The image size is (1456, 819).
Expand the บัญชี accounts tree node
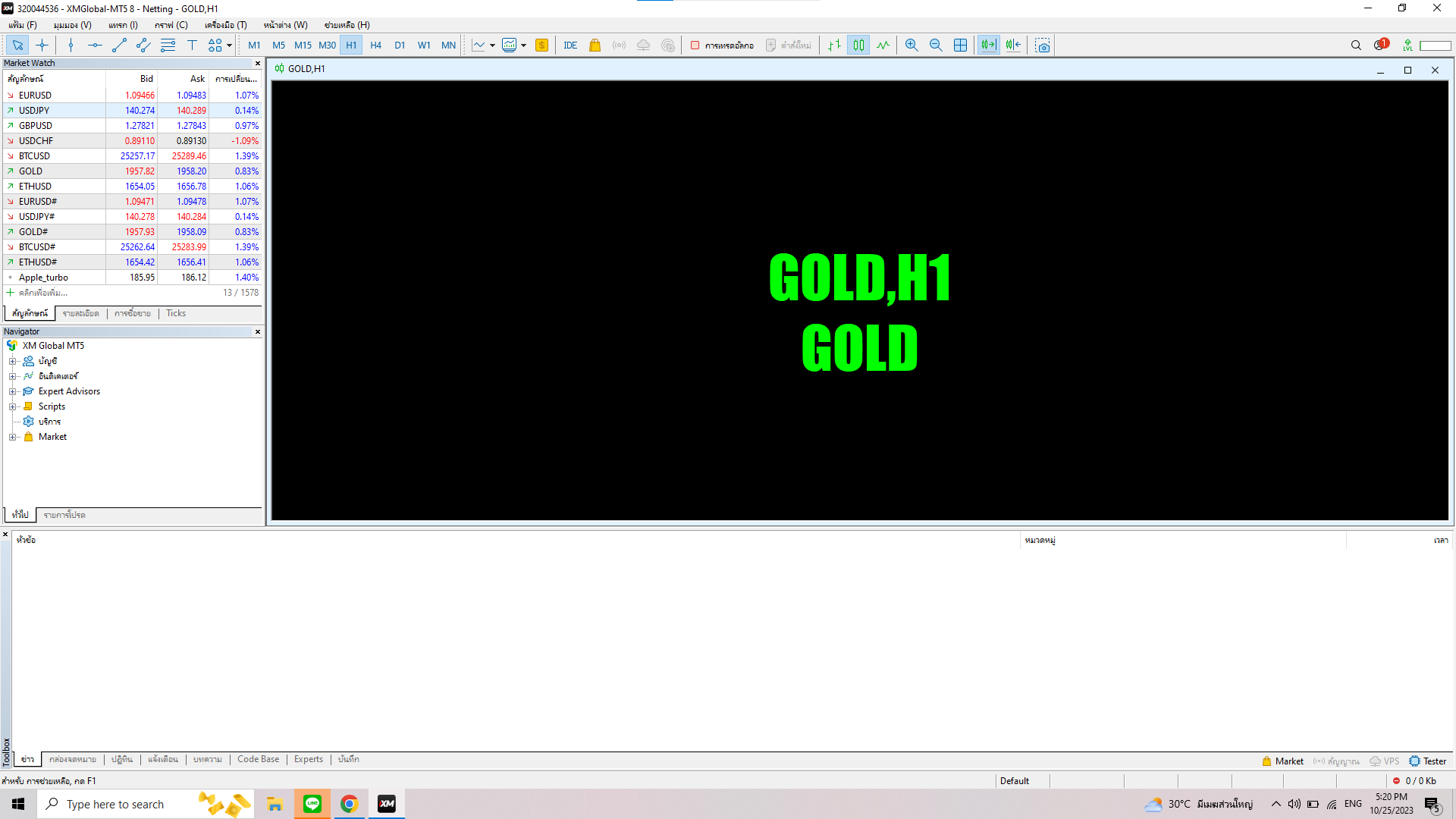12,361
